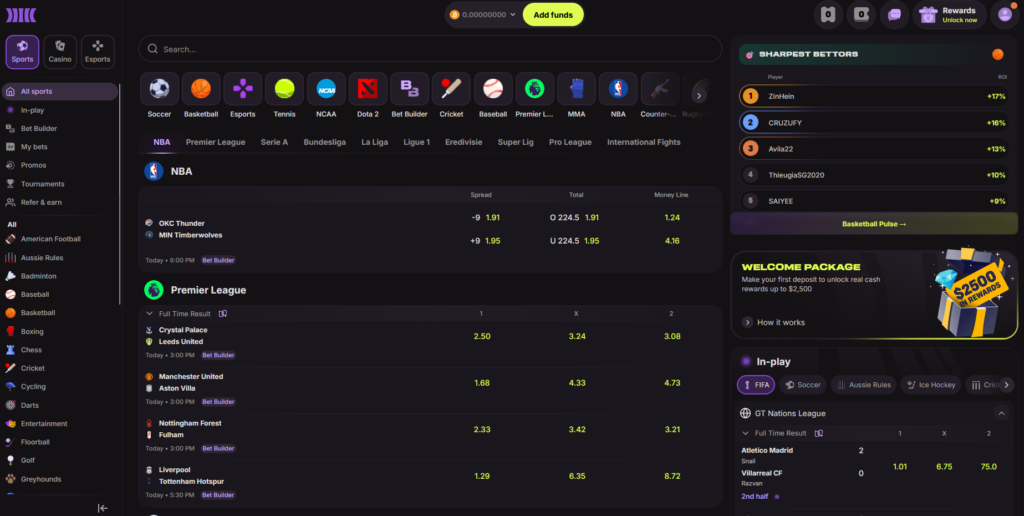
Task: Select the Ice Hockey in-play filter
Action: click(931, 385)
